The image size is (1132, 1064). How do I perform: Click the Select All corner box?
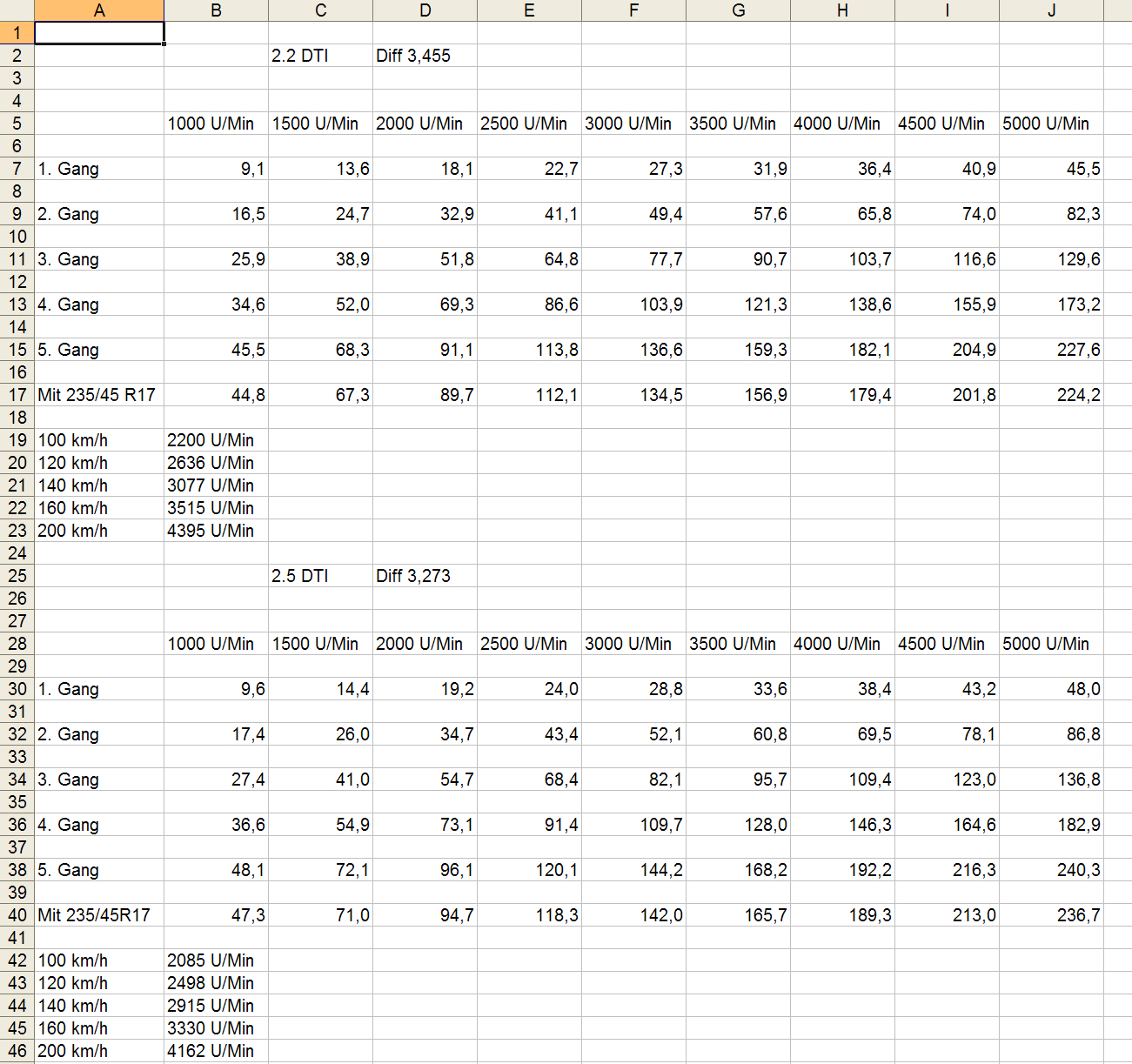click(x=17, y=10)
